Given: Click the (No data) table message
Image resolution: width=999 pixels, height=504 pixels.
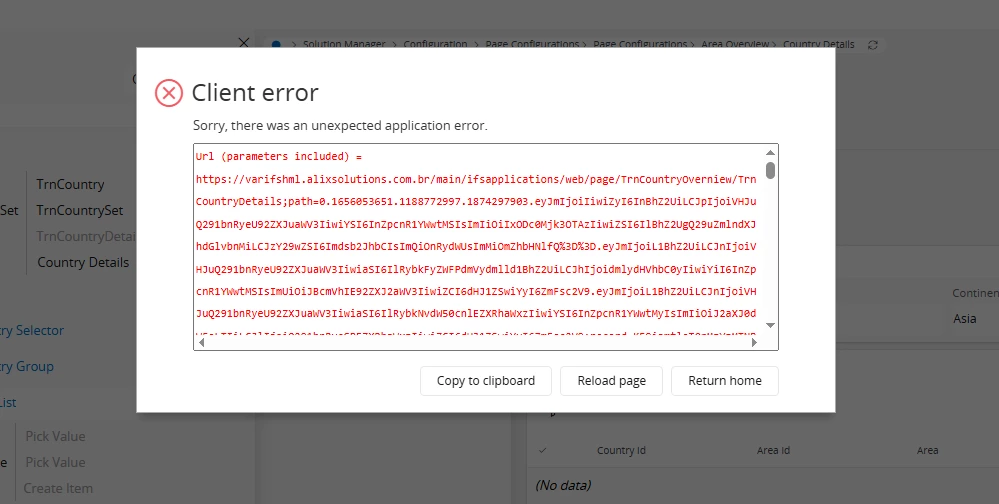Looking at the screenshot, I should pos(563,486).
